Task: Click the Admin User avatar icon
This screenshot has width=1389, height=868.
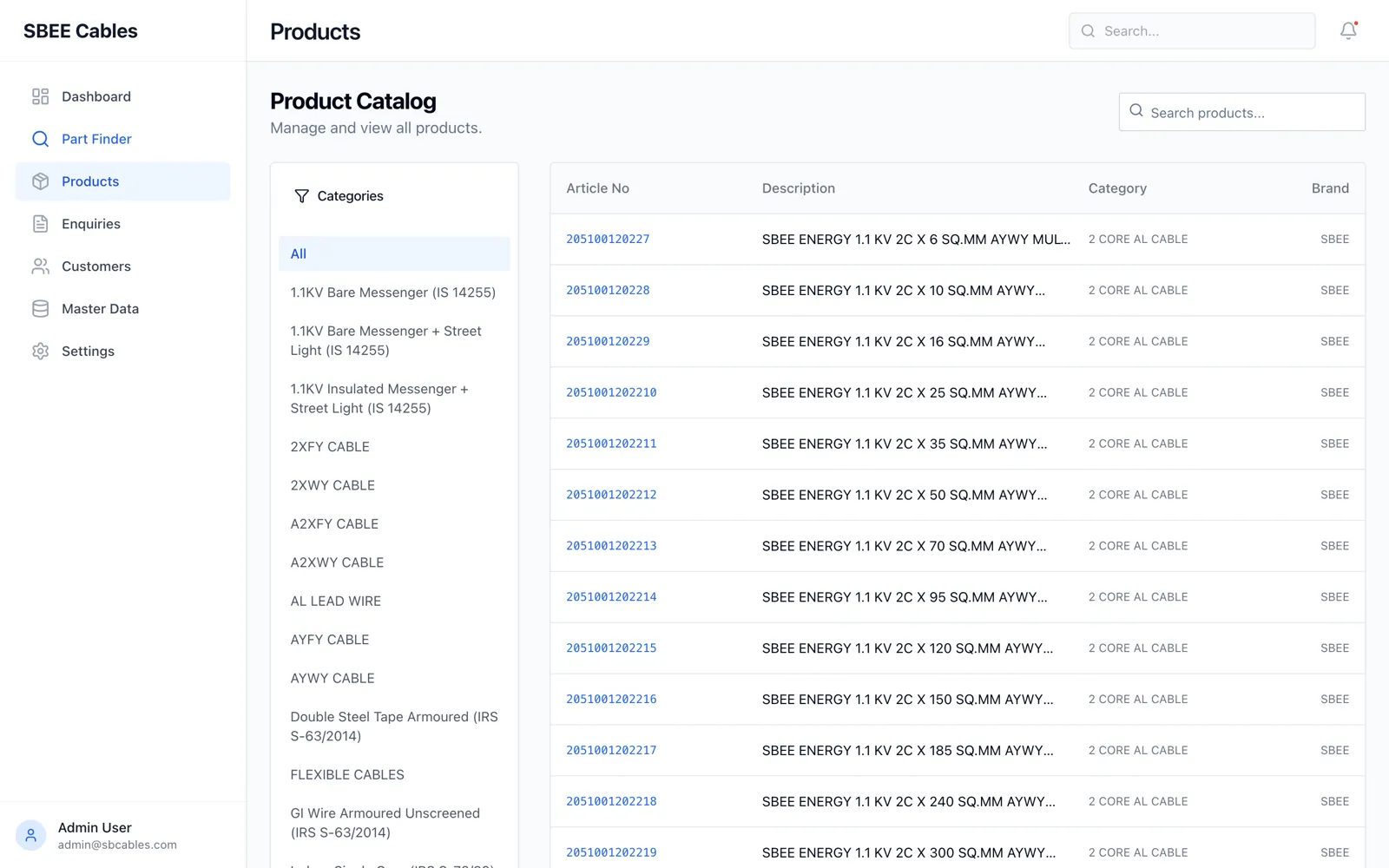Action: [x=30, y=835]
